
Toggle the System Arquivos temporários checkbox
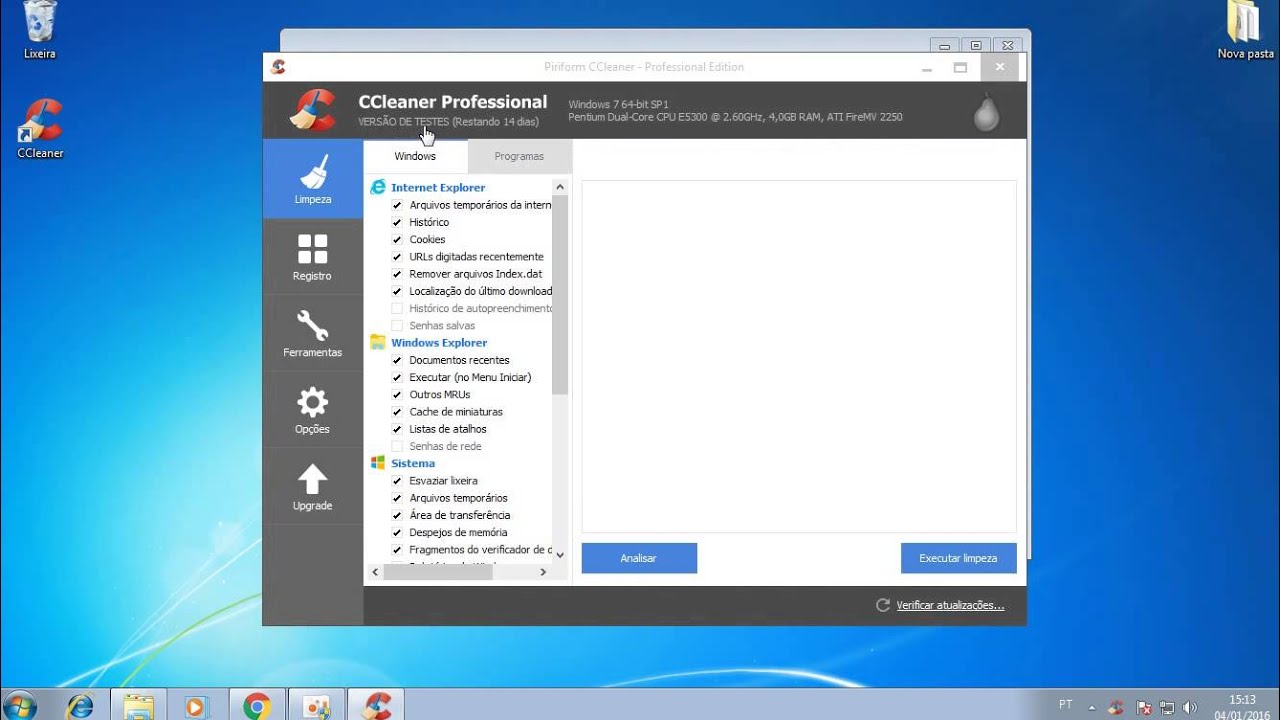(x=397, y=498)
